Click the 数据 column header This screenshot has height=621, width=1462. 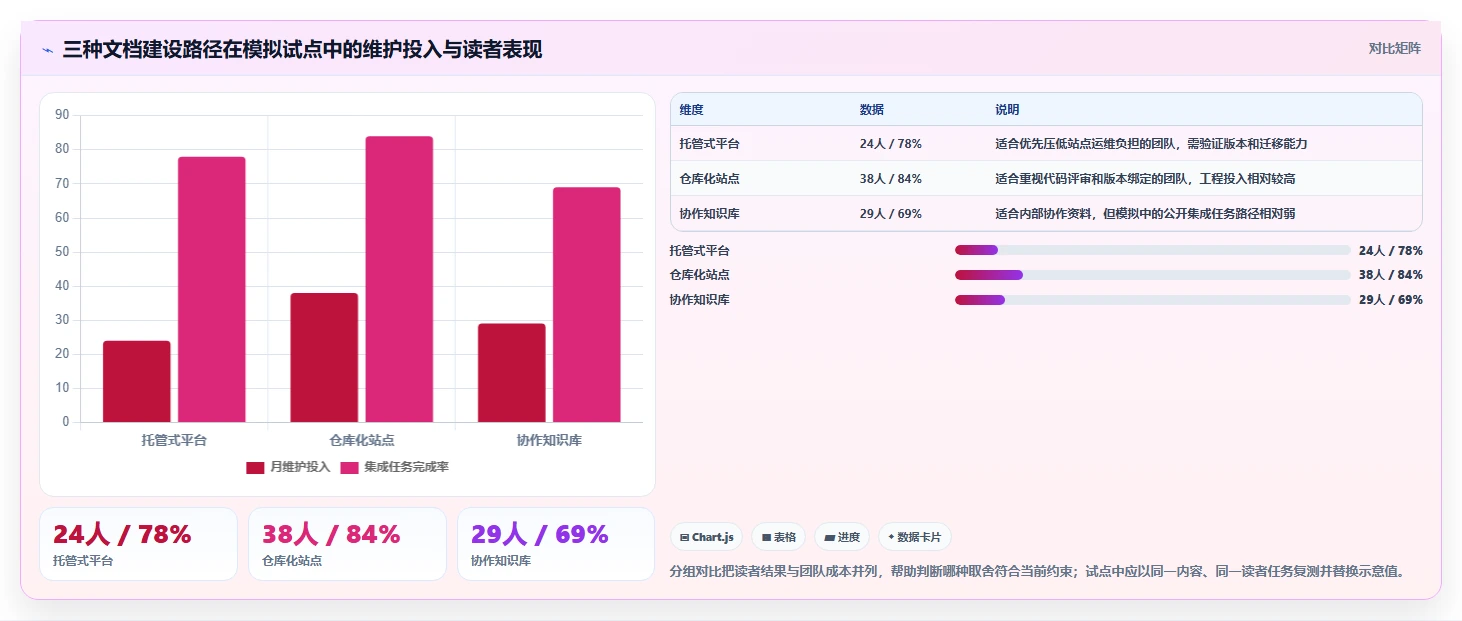pos(871,110)
